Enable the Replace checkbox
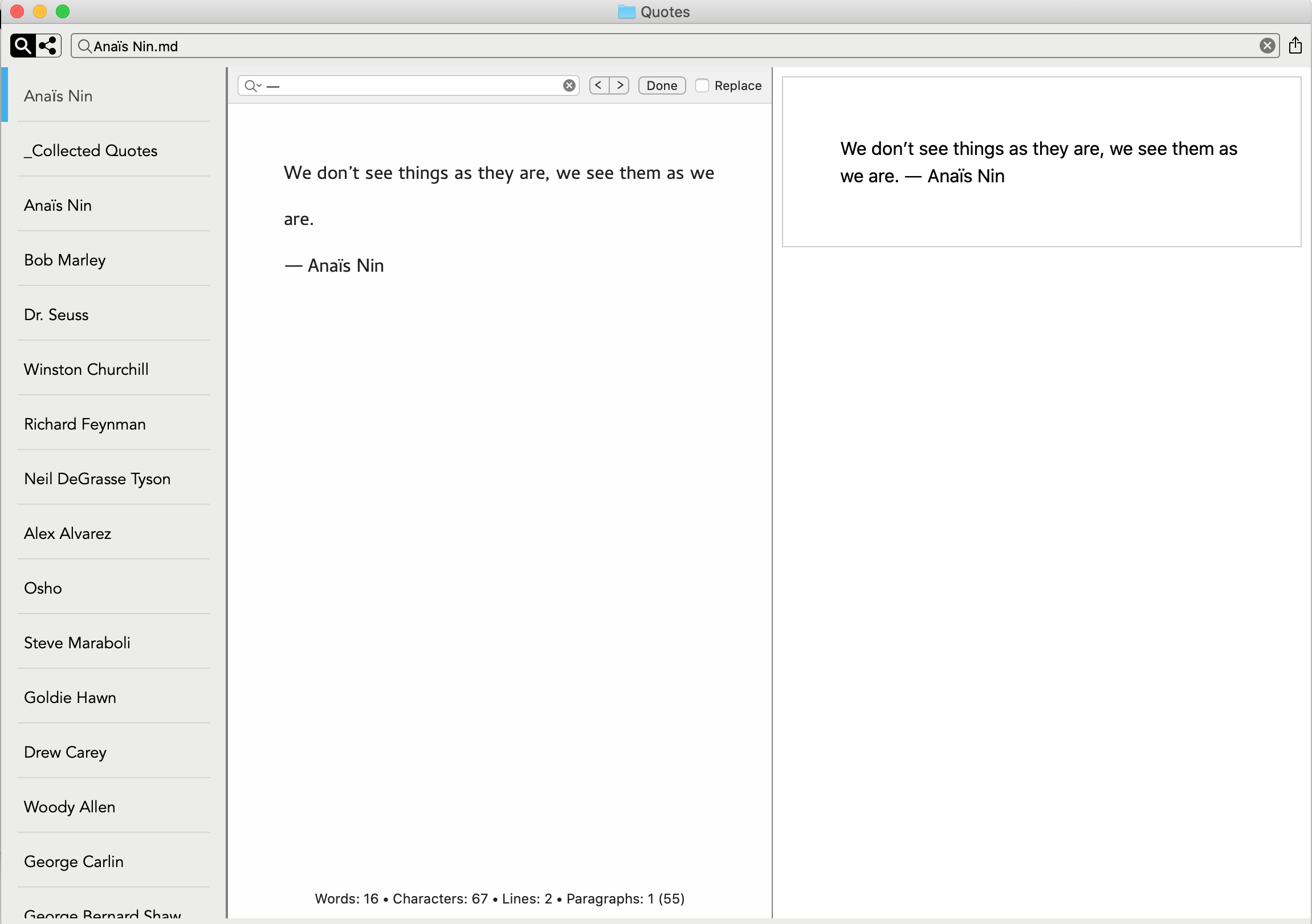The width and height of the screenshot is (1312, 924). click(x=702, y=85)
